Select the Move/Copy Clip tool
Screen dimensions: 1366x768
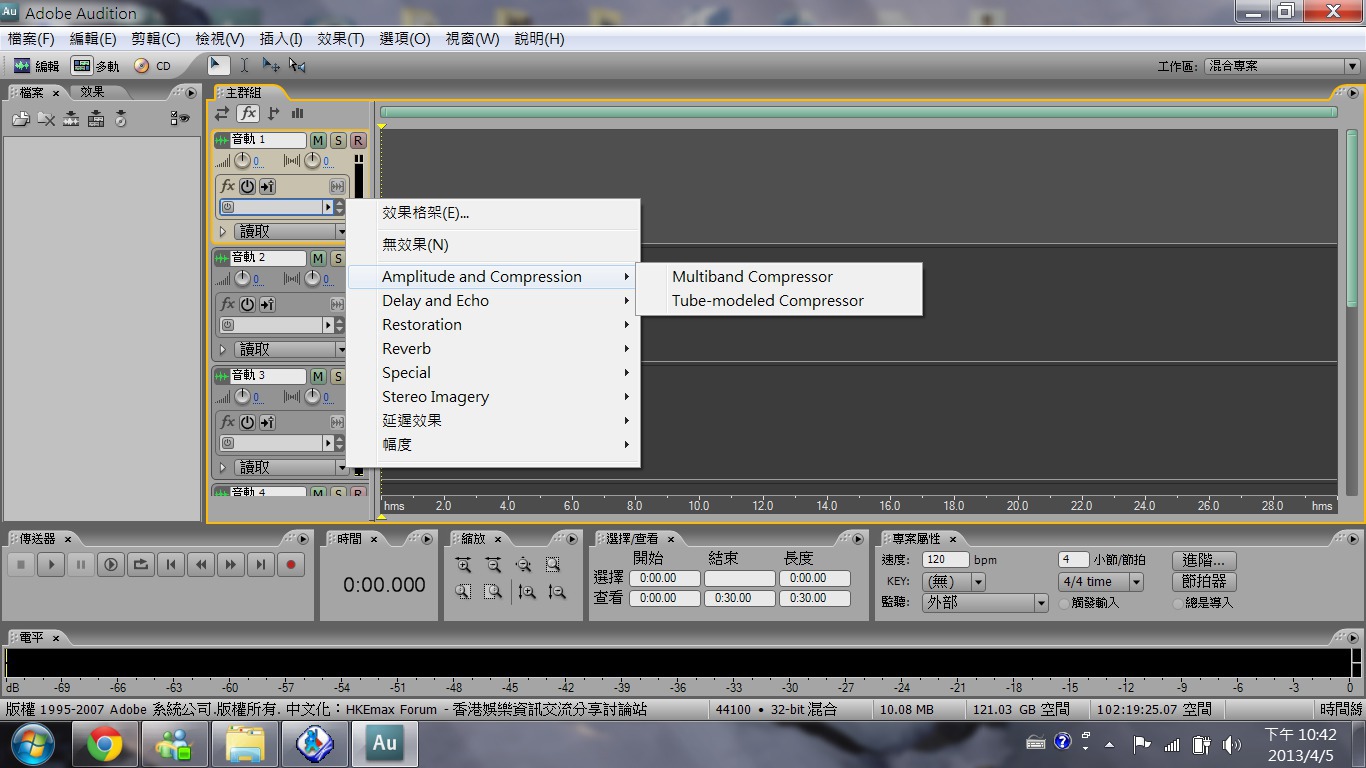click(271, 65)
